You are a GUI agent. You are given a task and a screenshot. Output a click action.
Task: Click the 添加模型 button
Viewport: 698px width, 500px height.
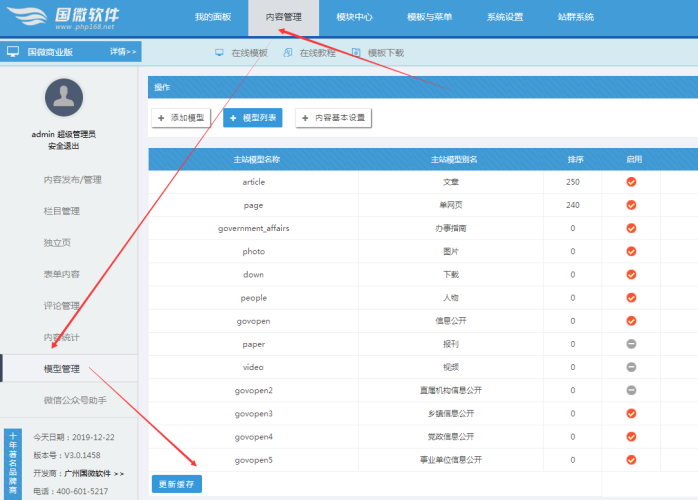click(x=181, y=118)
